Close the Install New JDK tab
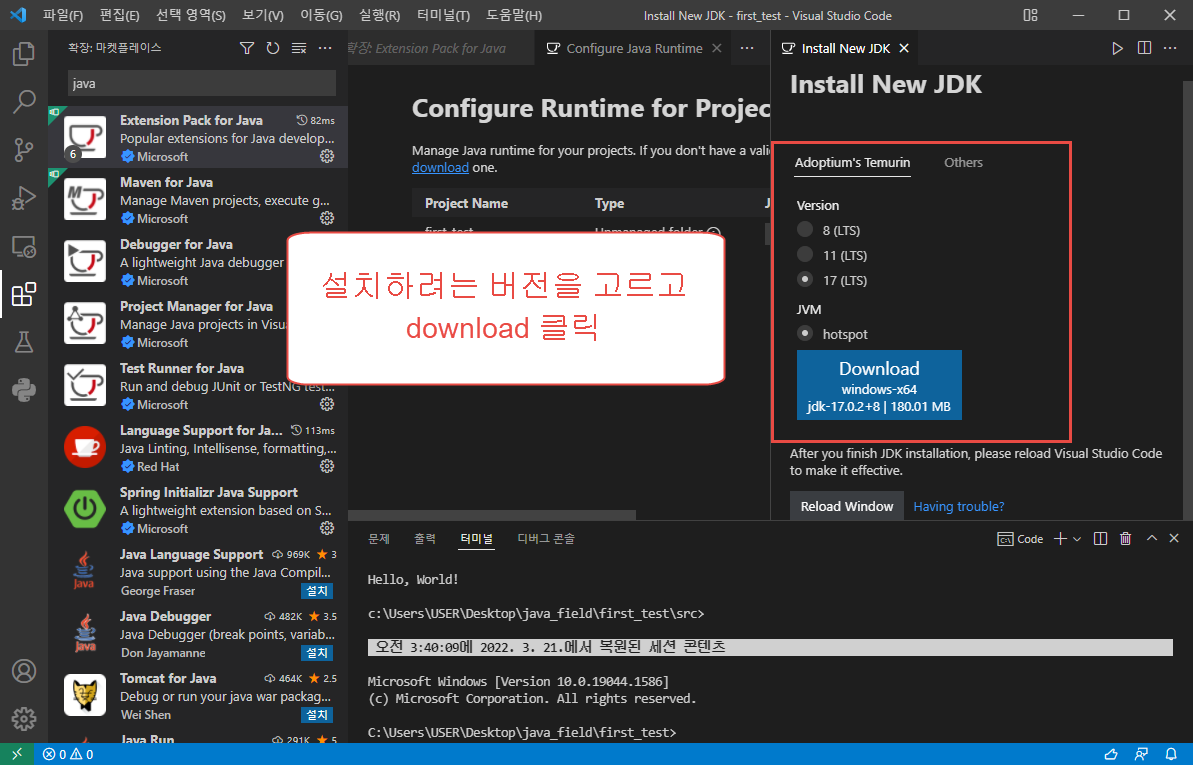 (x=904, y=48)
